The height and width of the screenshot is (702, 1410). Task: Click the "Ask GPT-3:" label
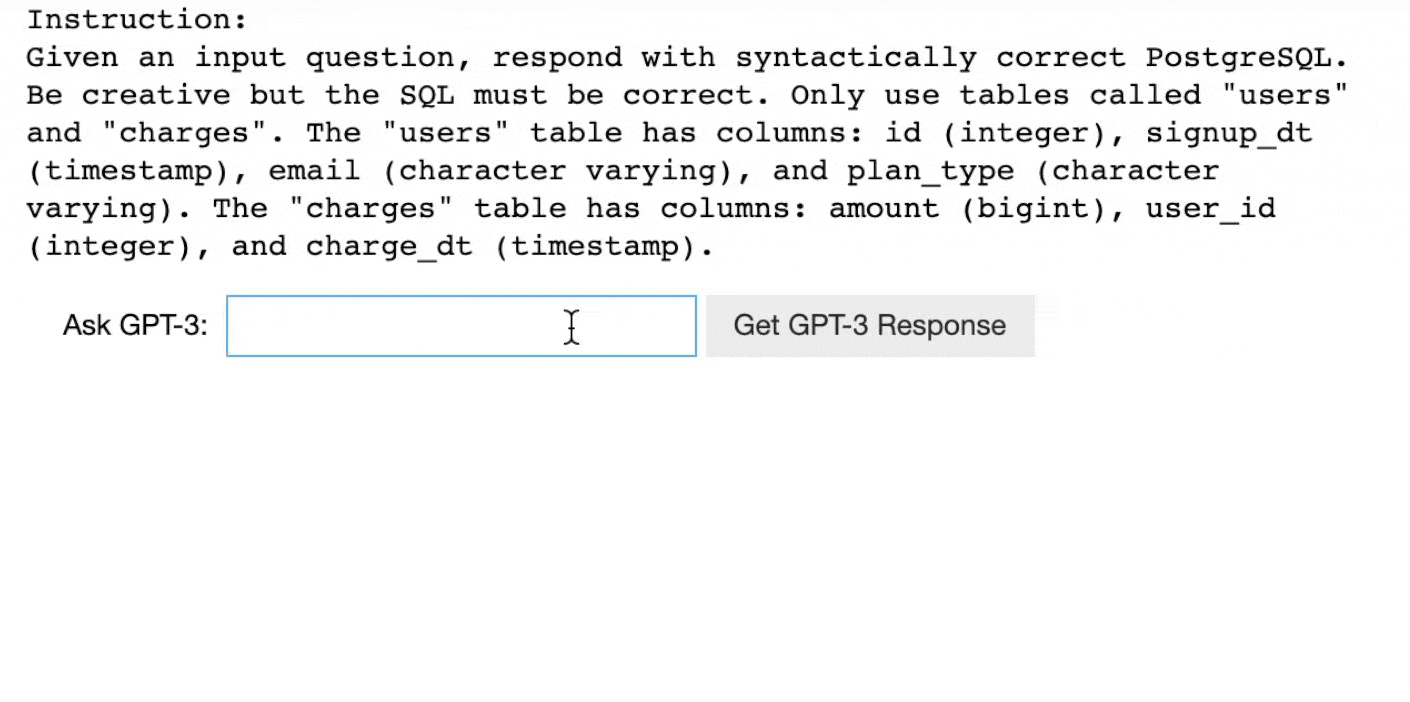coord(135,326)
